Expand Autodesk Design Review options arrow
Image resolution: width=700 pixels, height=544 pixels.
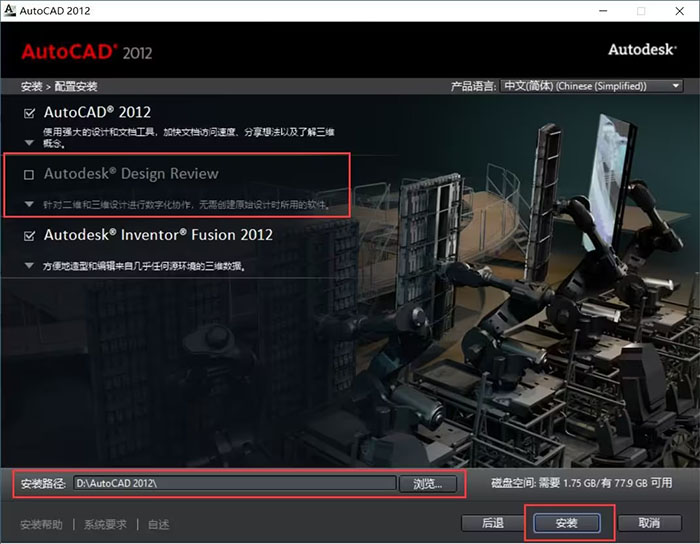[29, 204]
